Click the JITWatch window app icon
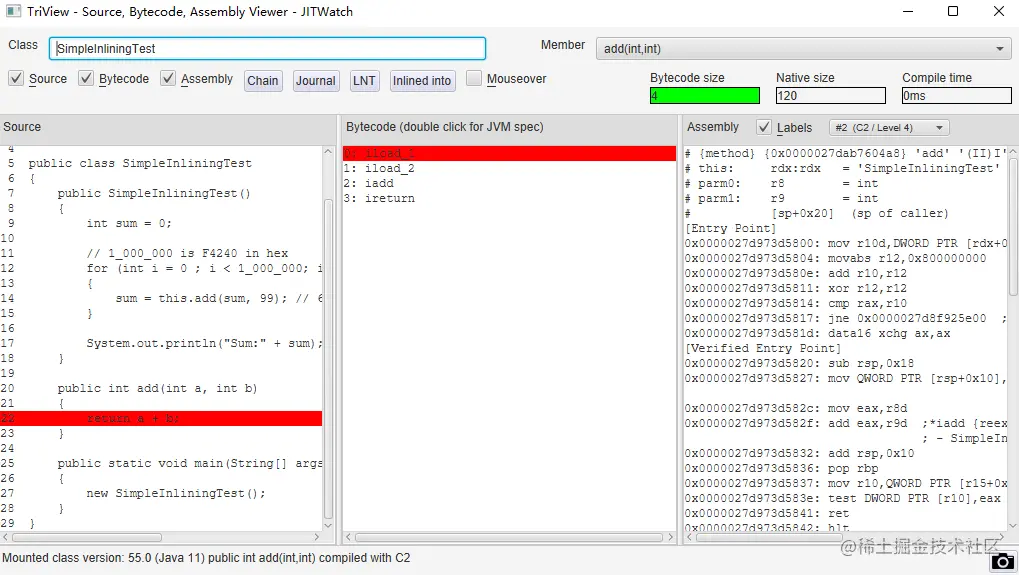Image resolution: width=1019 pixels, height=575 pixels. [x=13, y=11]
